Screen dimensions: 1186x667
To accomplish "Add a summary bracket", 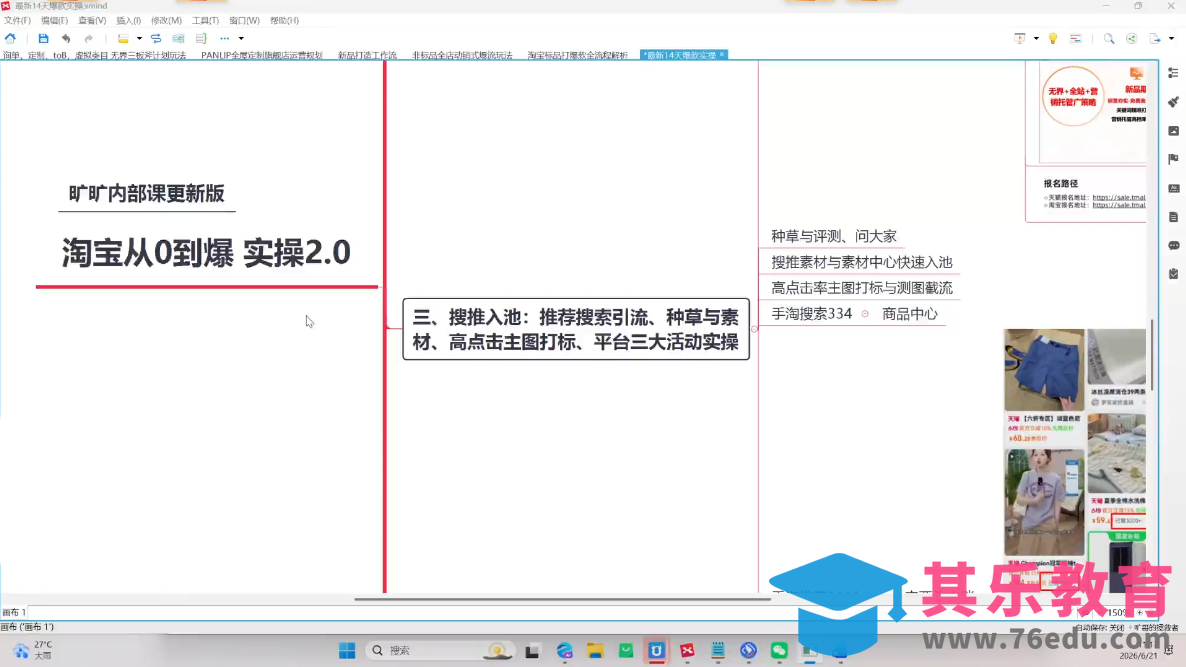I will tap(201, 38).
